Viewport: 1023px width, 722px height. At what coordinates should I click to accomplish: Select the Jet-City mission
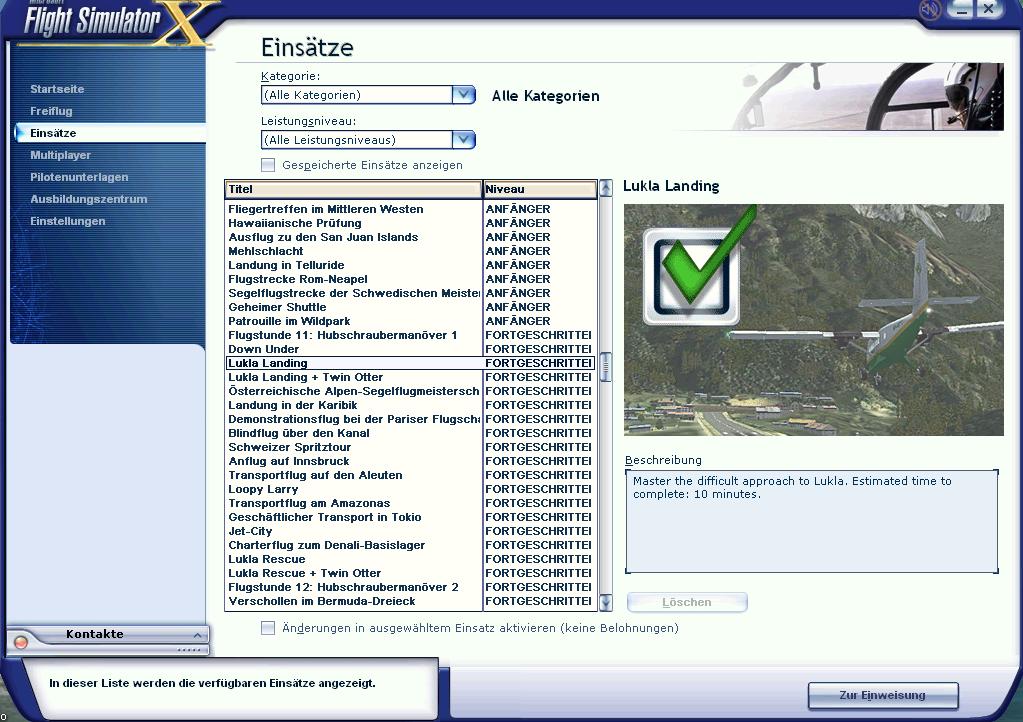pyautogui.click(x=410, y=532)
